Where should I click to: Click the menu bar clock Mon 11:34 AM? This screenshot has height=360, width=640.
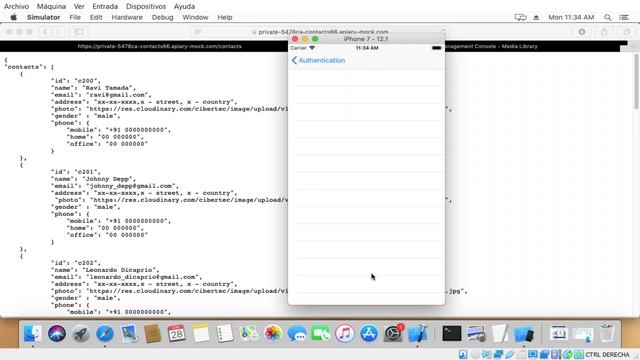point(571,17)
